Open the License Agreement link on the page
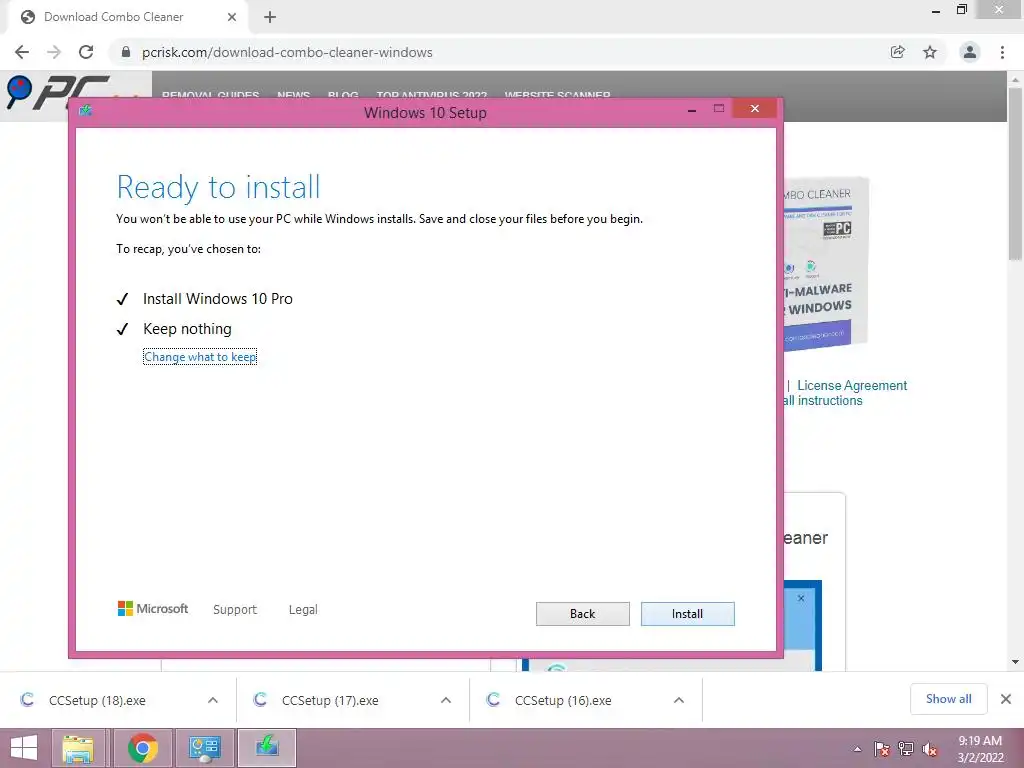This screenshot has width=1024, height=768. click(852, 385)
